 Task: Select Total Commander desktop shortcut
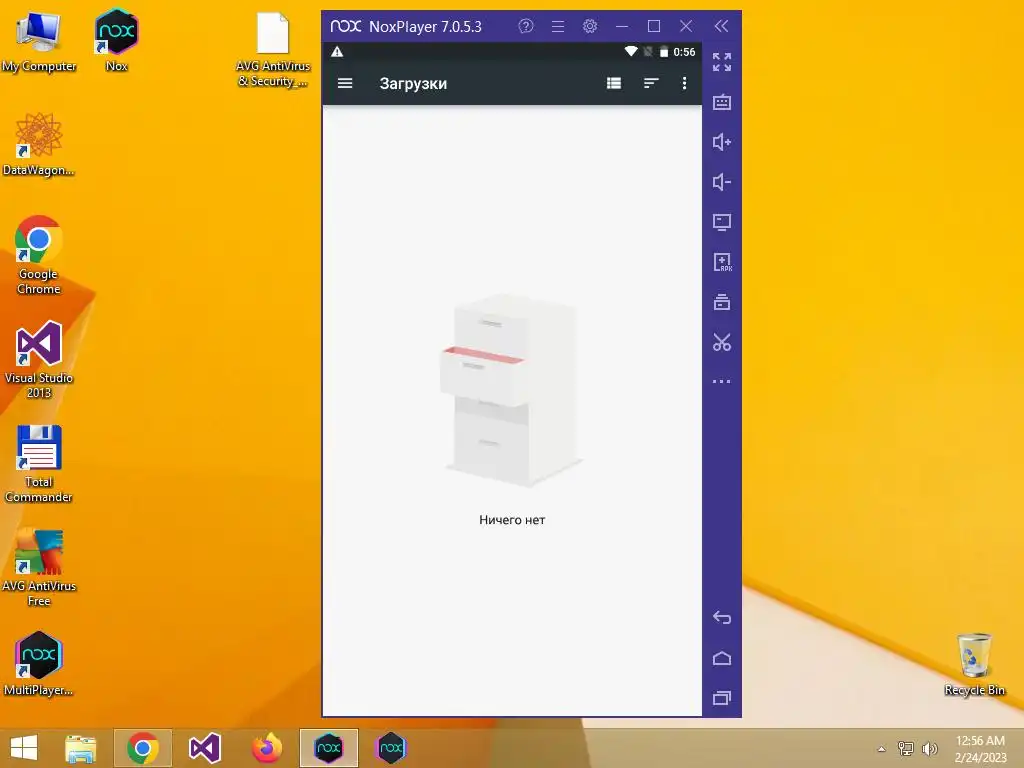(39, 464)
